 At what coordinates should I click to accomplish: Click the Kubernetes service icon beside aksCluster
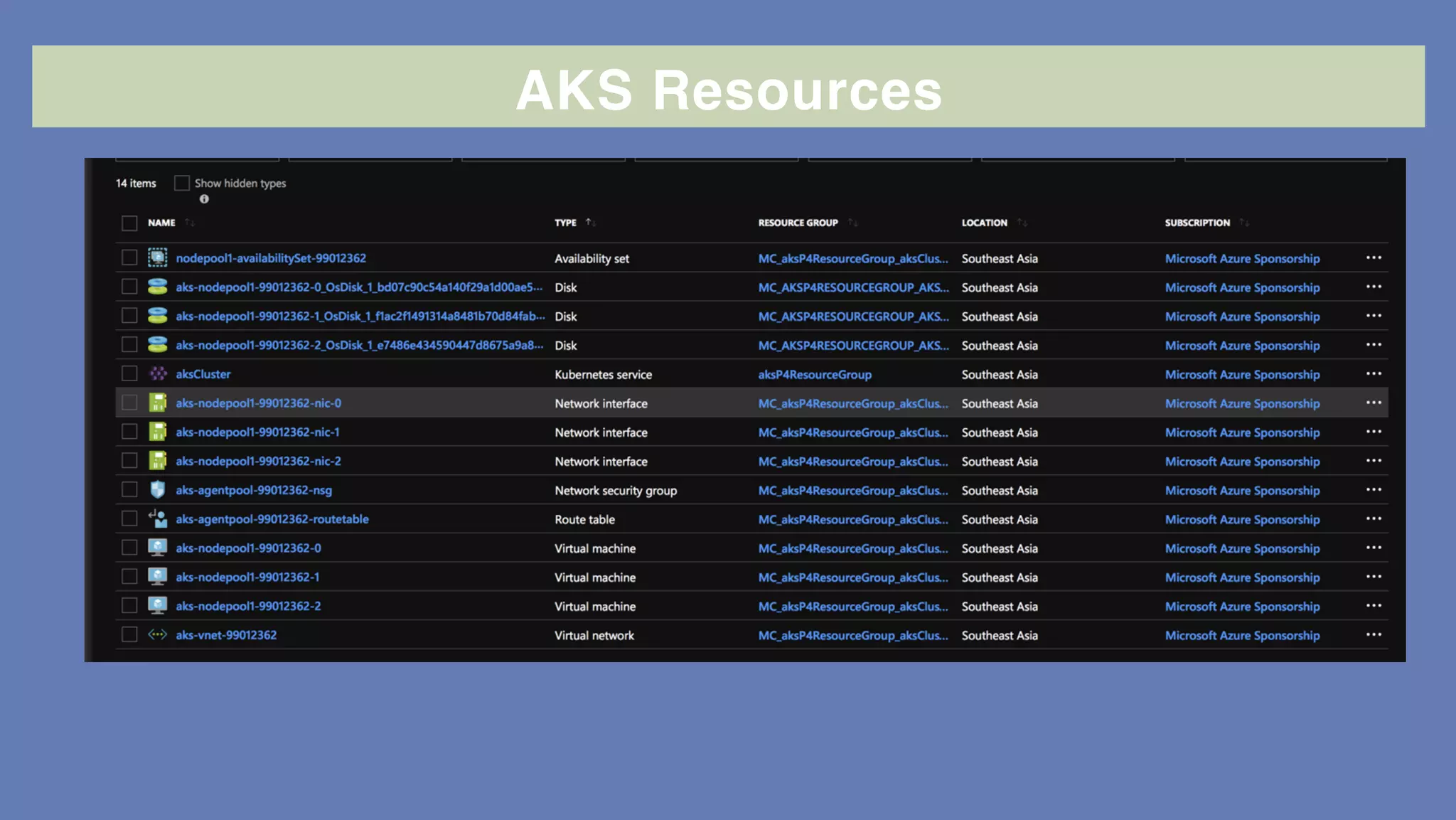tap(158, 373)
